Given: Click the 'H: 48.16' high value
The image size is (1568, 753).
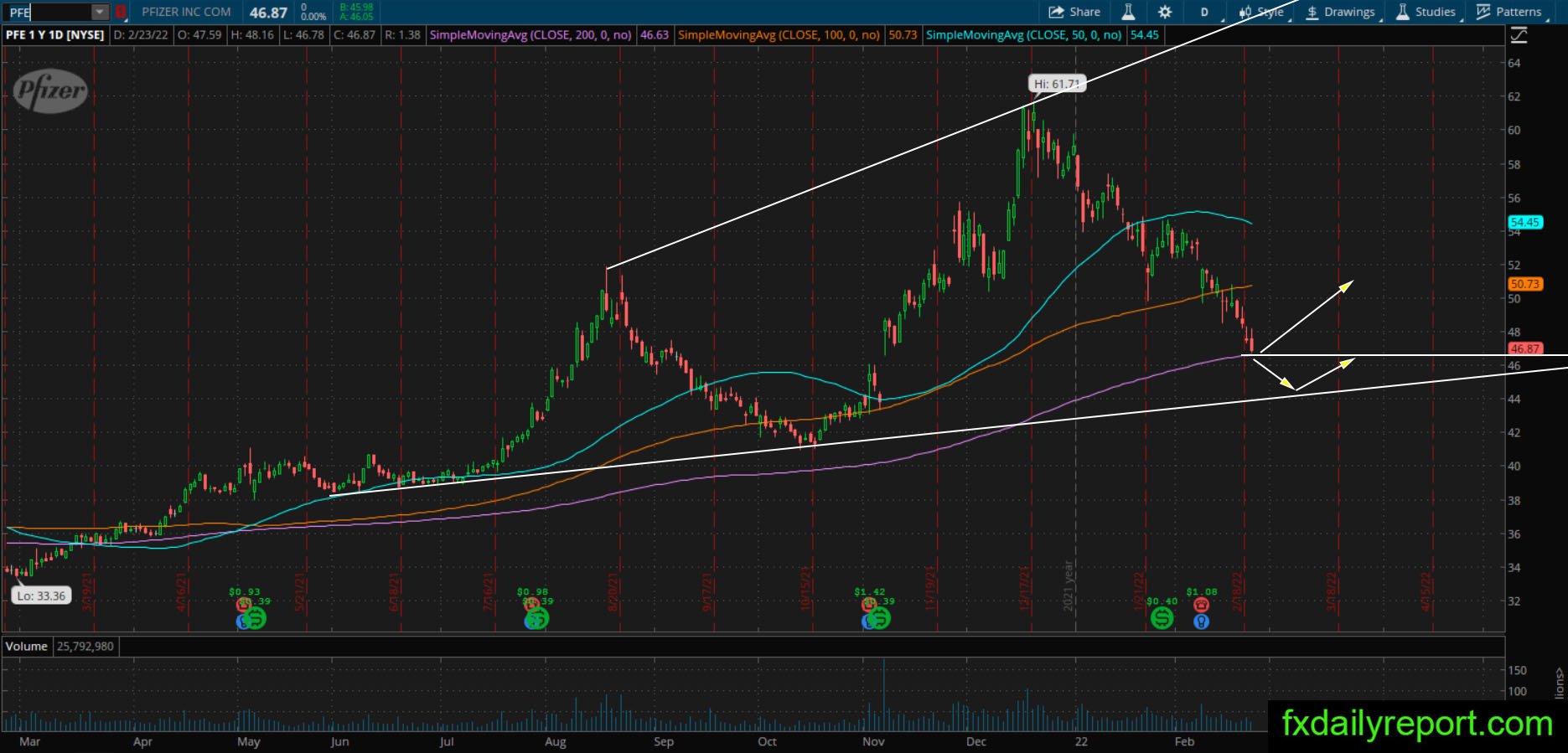Looking at the screenshot, I should [x=253, y=35].
